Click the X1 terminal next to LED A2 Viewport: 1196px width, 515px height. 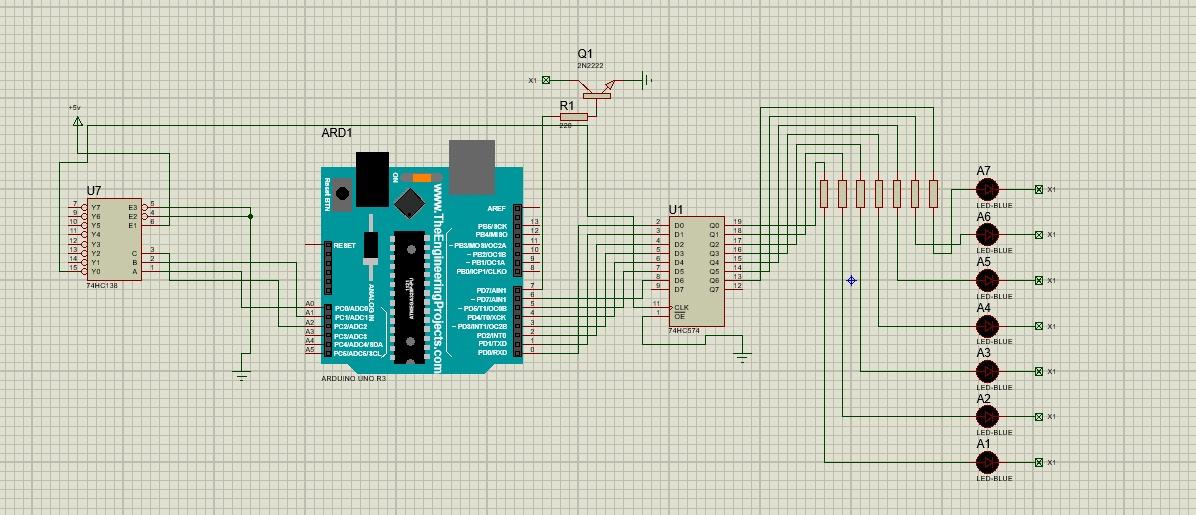[x=1038, y=417]
